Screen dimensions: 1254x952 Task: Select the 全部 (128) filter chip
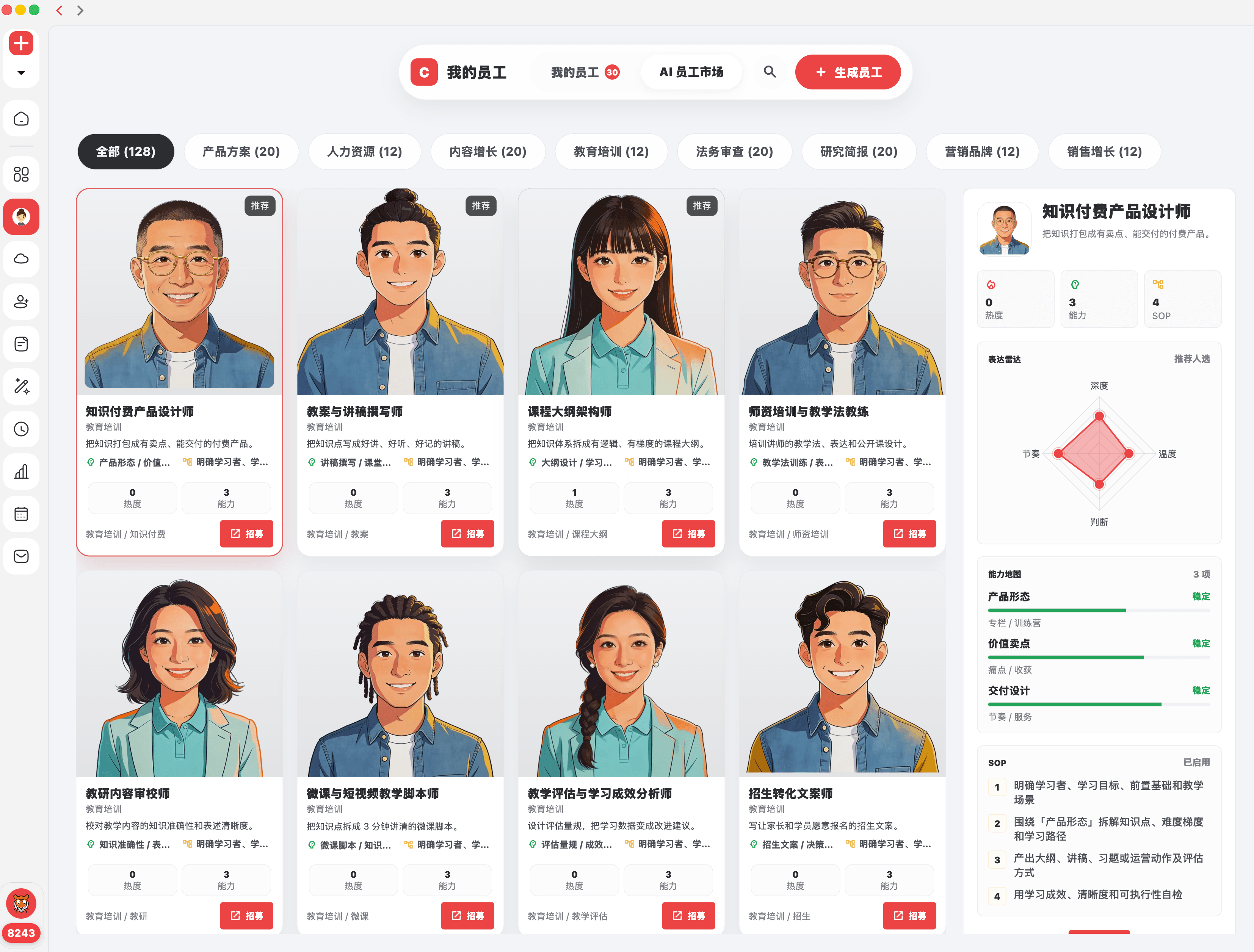pyautogui.click(x=126, y=151)
